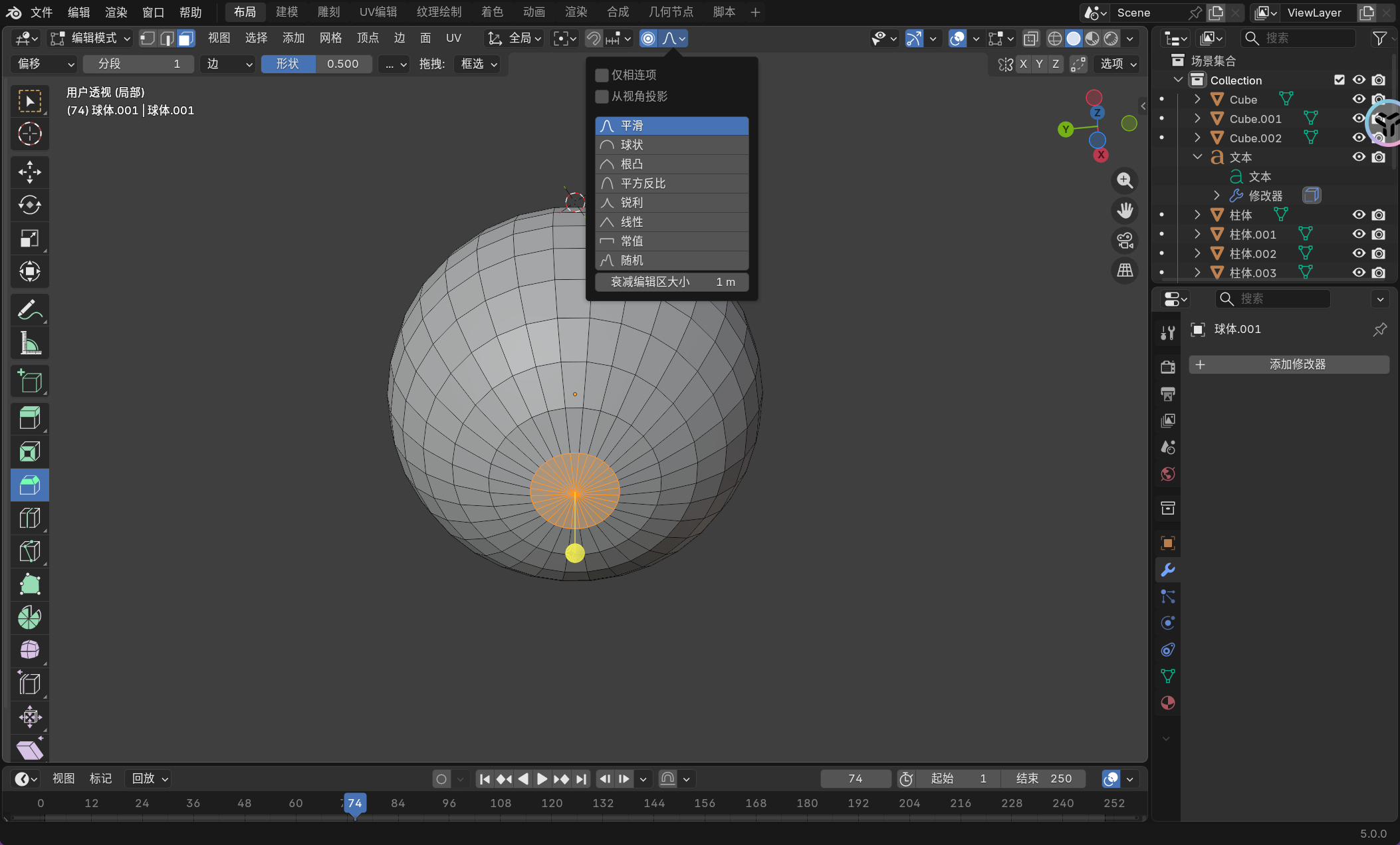
Task: Click the 形状 0.500 slider
Action: point(316,64)
